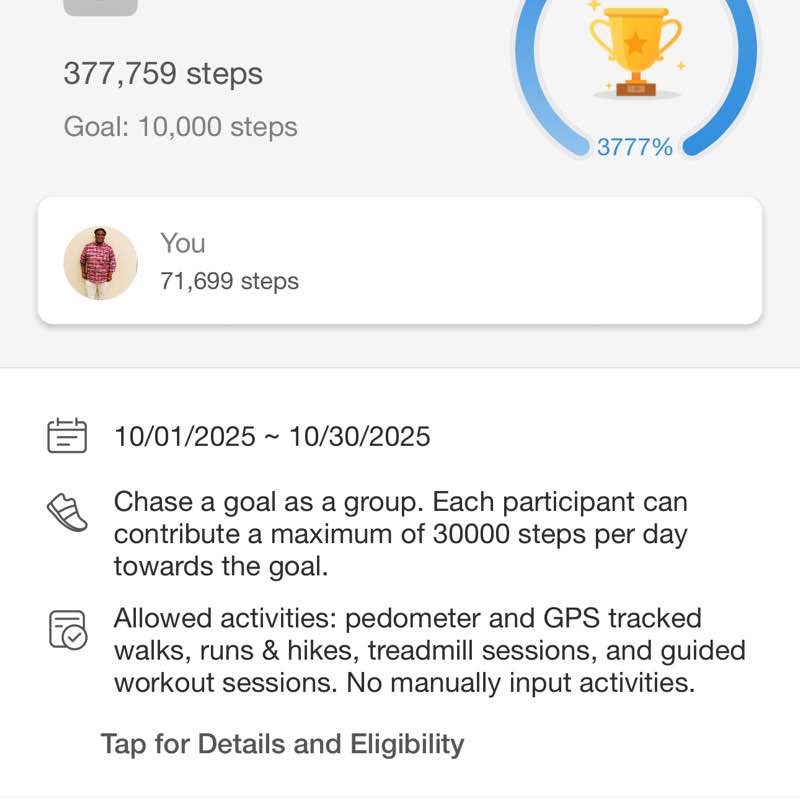Click the gray group image at top left
The height and width of the screenshot is (800, 800).
pos(100,6)
